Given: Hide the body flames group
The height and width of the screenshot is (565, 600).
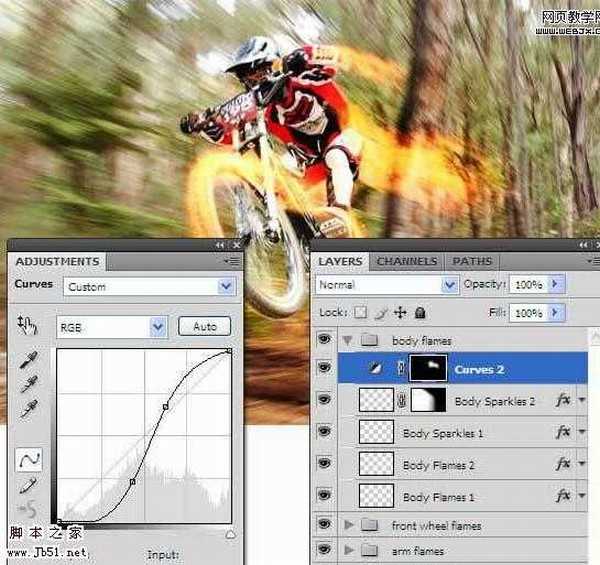Looking at the screenshot, I should (324, 339).
